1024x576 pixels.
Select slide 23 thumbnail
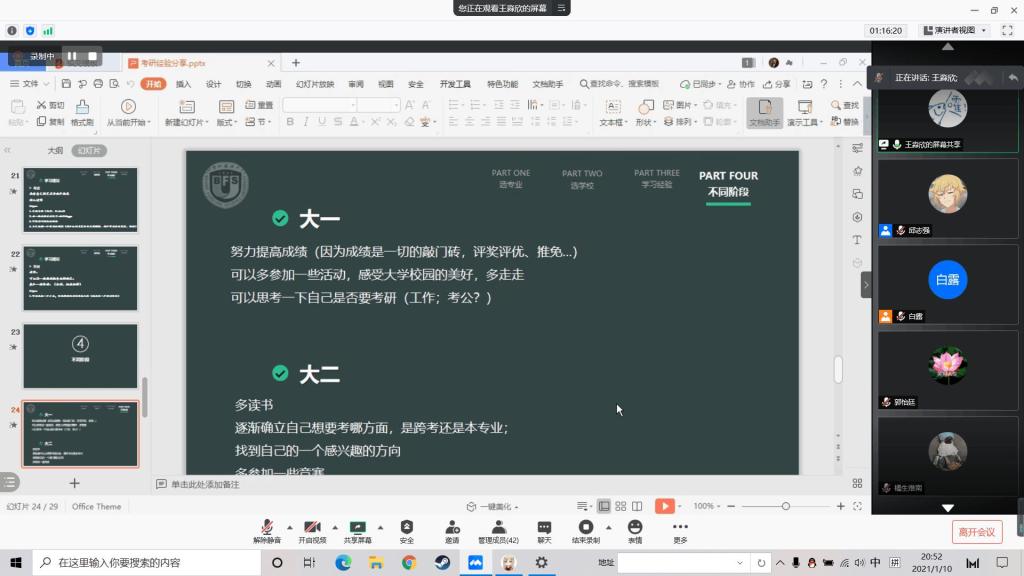pos(80,356)
